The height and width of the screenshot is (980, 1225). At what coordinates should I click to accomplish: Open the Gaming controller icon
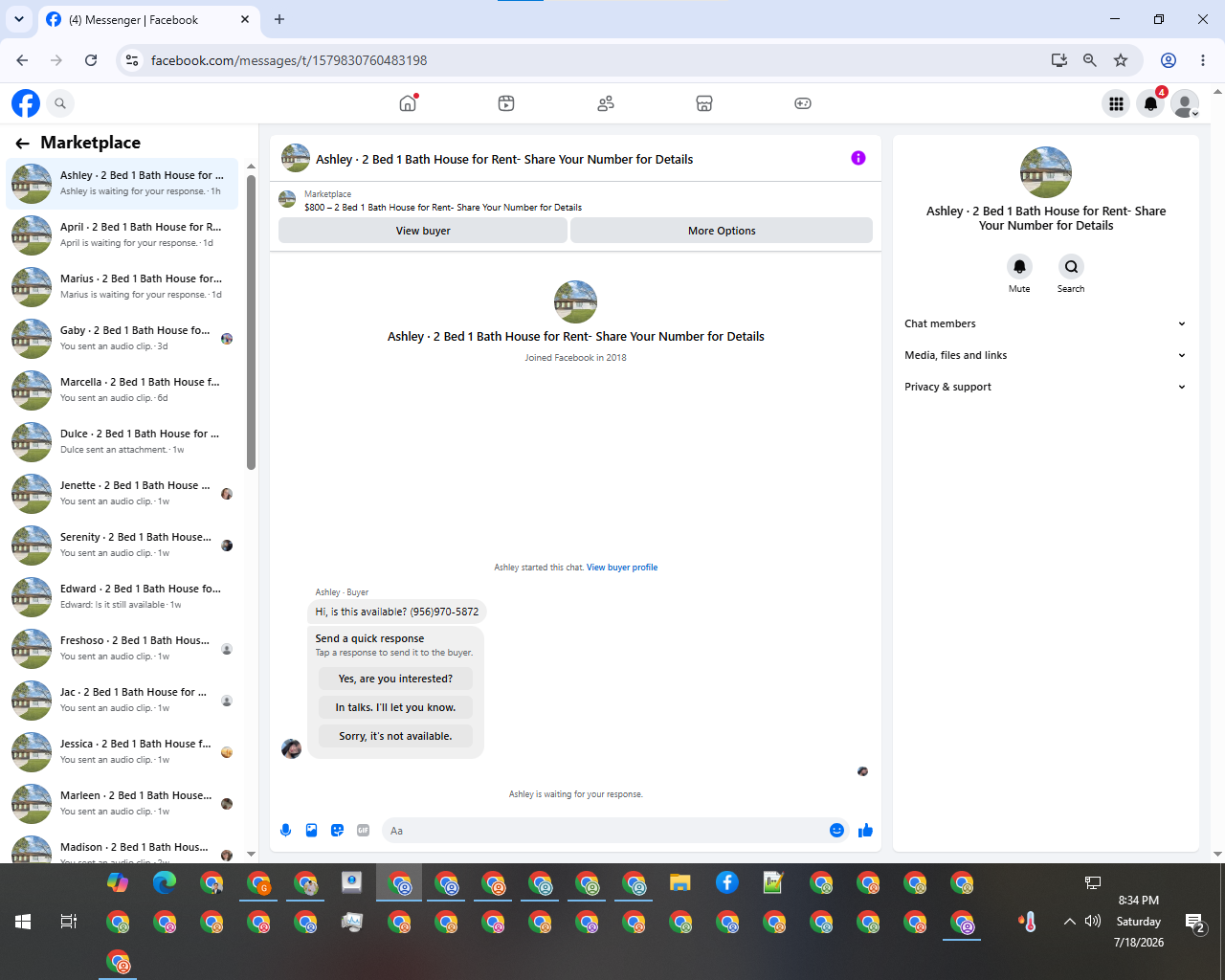coord(803,103)
